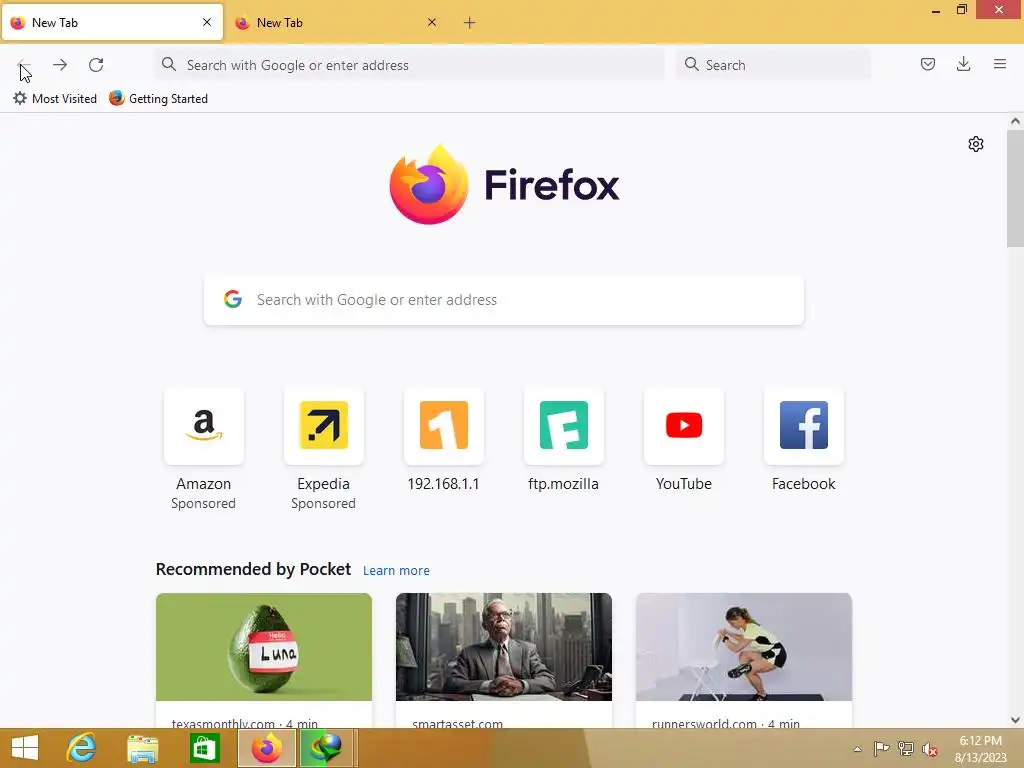Viewport: 1024px width, 768px height.
Task: Focus the toolbar Search box
Action: click(773, 65)
